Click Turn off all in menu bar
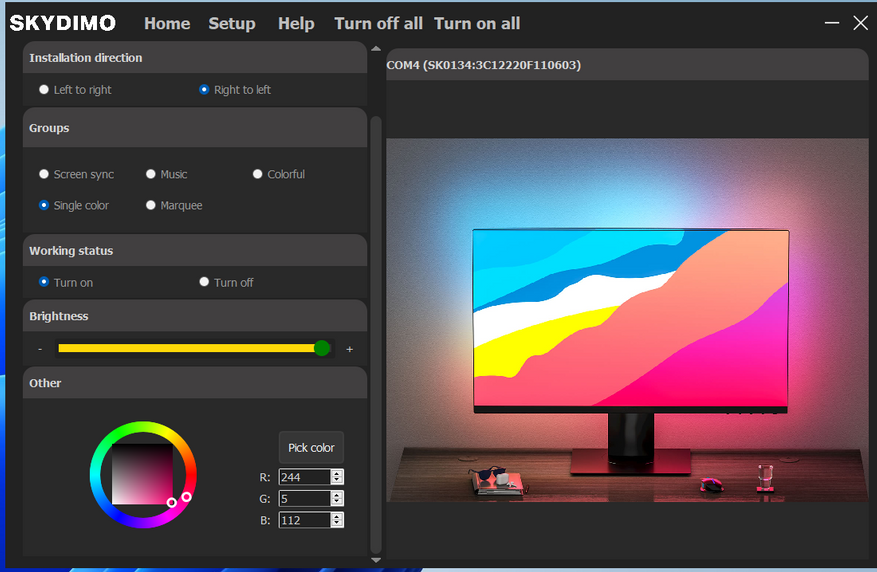The height and width of the screenshot is (572, 877). tap(378, 23)
